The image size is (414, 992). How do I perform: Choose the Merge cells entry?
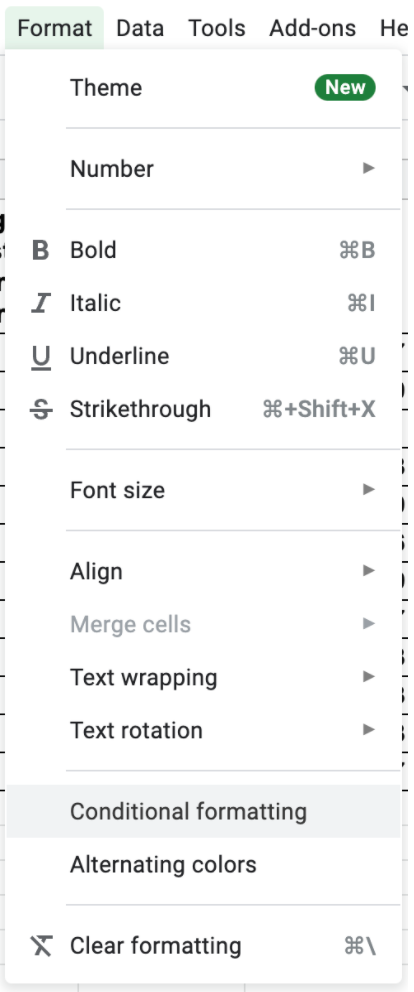click(203, 624)
